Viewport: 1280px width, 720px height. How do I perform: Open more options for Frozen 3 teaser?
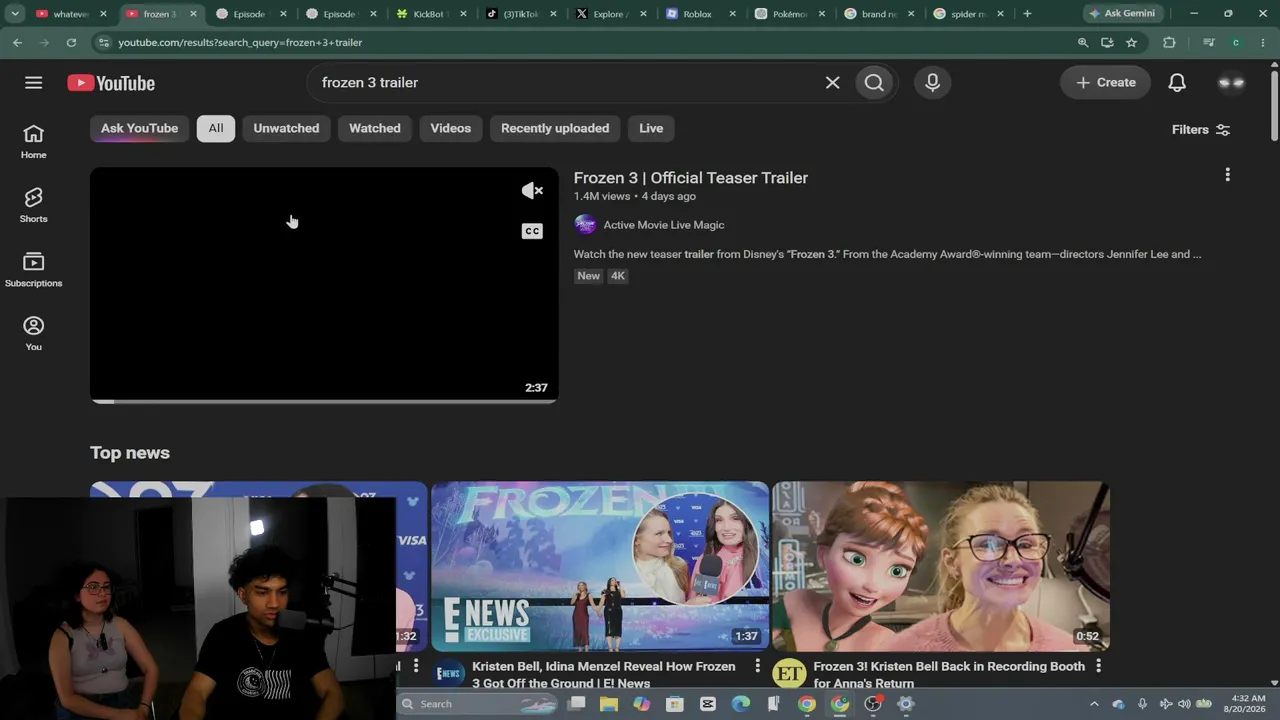click(1227, 175)
